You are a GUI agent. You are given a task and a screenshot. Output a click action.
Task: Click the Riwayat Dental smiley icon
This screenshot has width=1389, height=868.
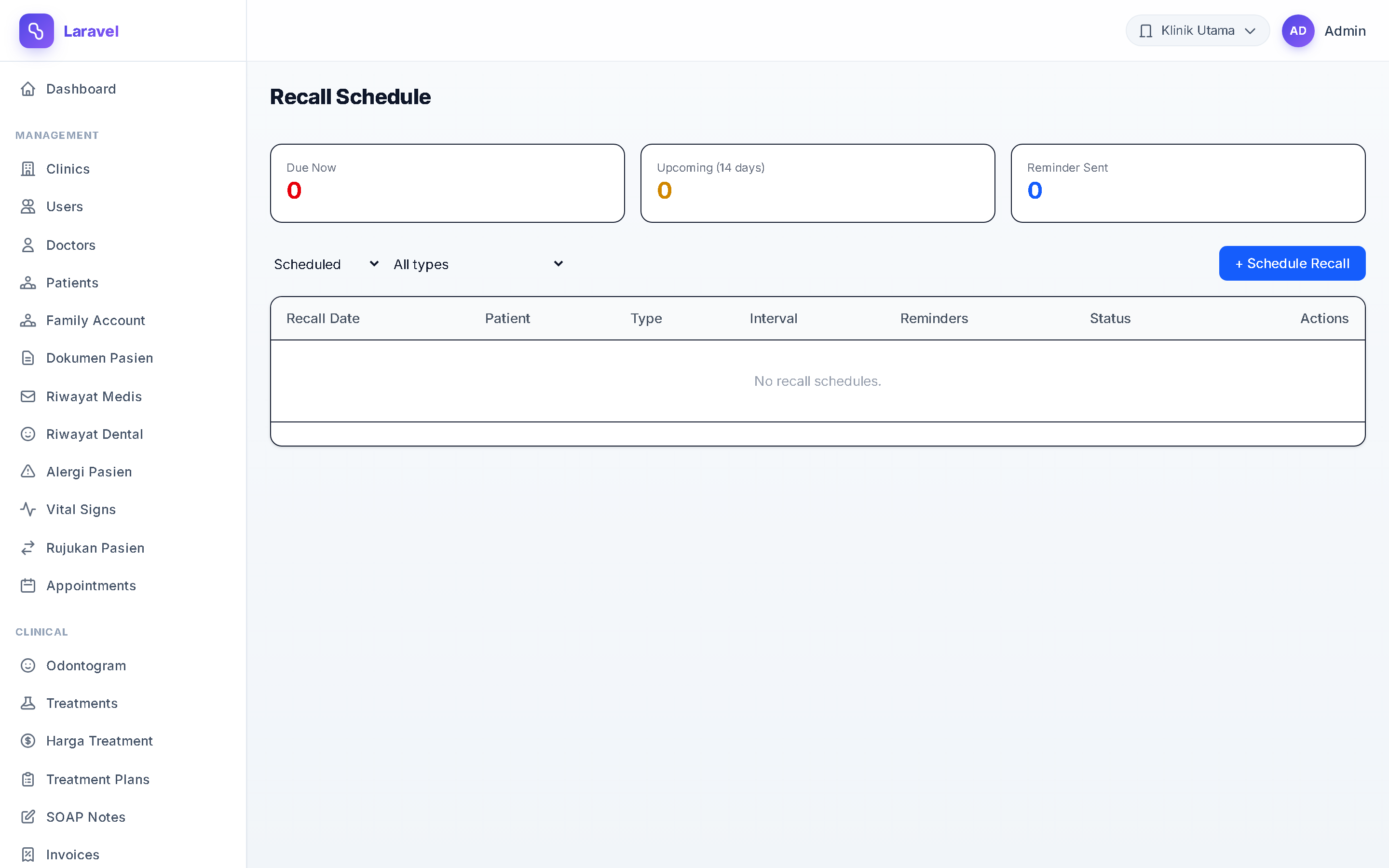[28, 434]
